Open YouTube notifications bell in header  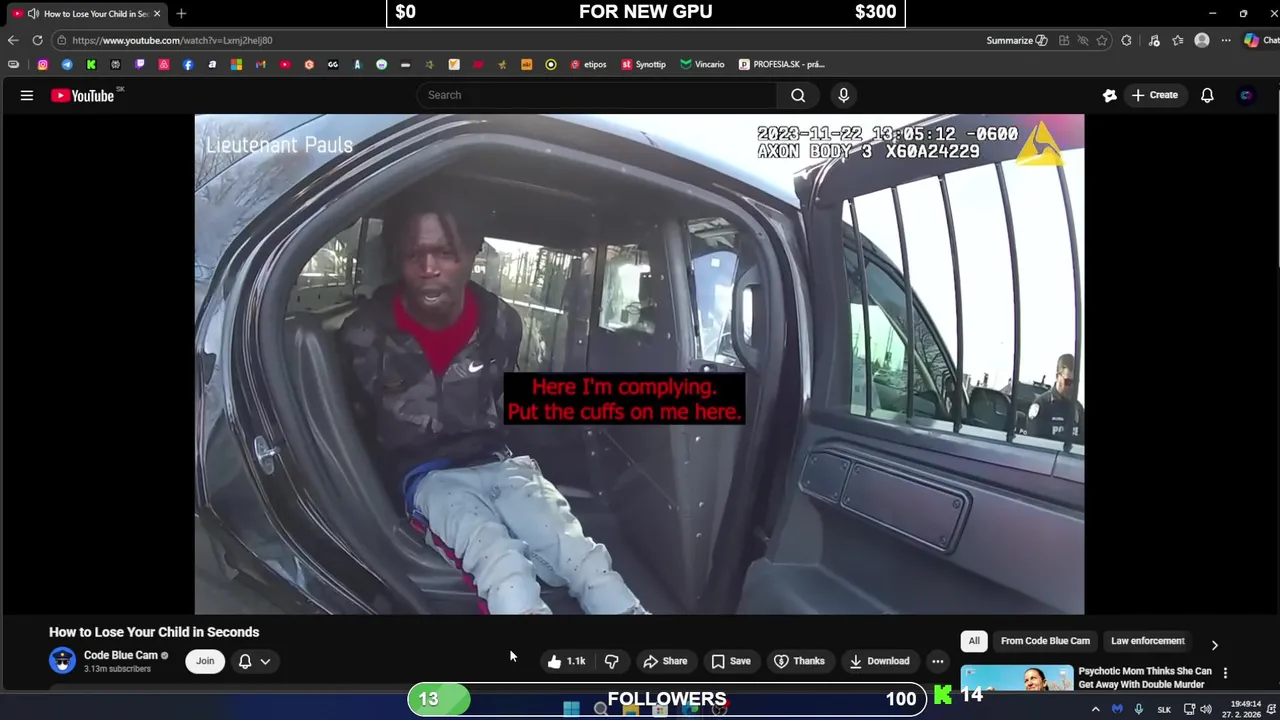(1207, 95)
